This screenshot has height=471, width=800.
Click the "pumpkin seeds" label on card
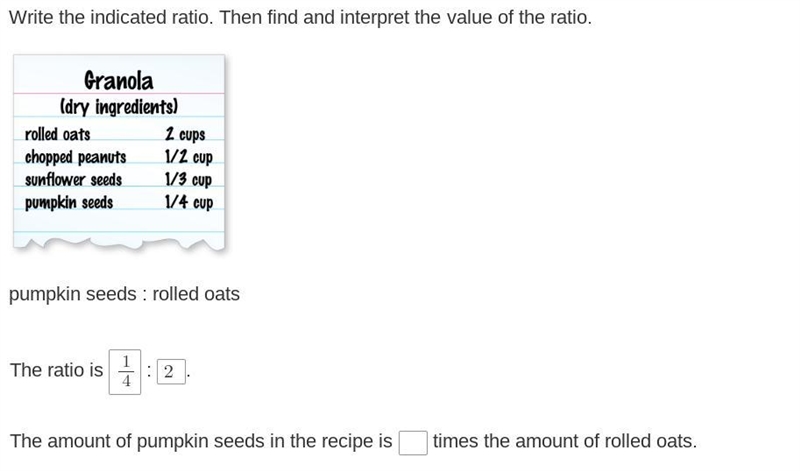coord(69,203)
